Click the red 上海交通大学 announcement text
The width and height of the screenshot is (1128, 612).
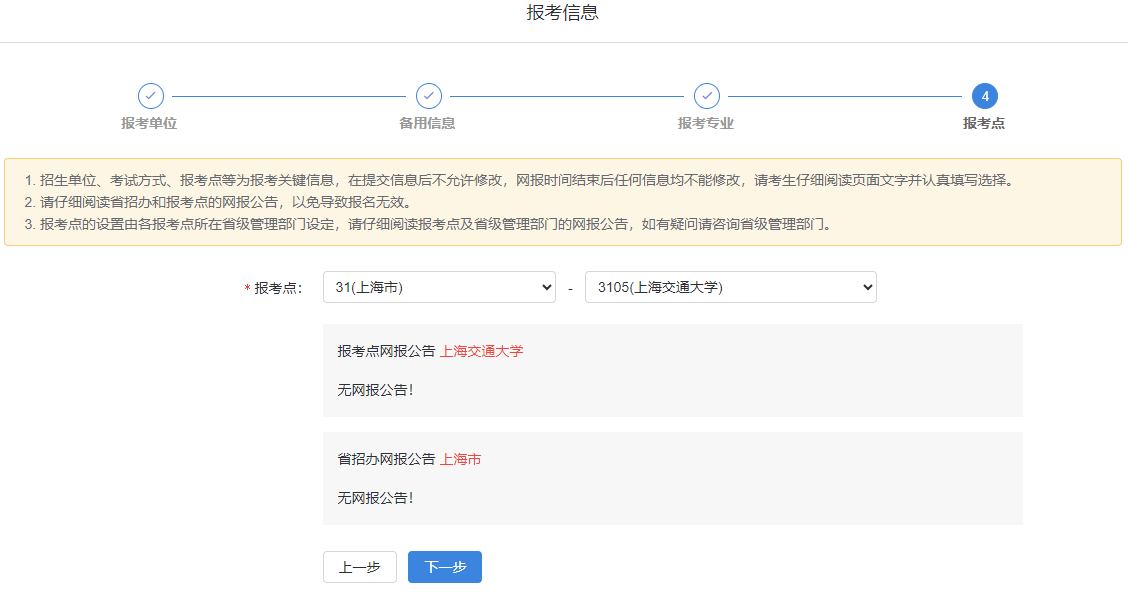[x=481, y=351]
